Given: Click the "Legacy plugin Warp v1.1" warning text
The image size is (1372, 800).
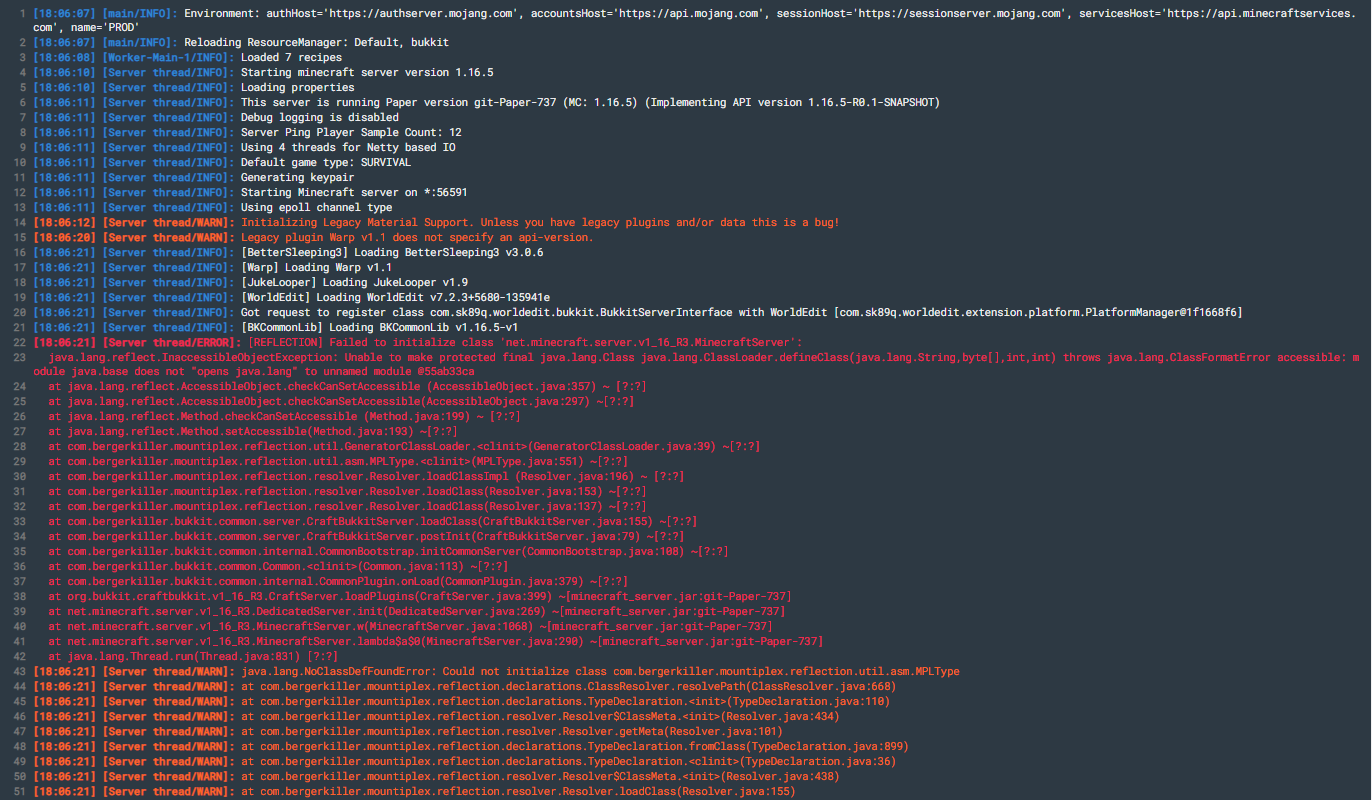Looking at the screenshot, I should (x=417, y=238).
